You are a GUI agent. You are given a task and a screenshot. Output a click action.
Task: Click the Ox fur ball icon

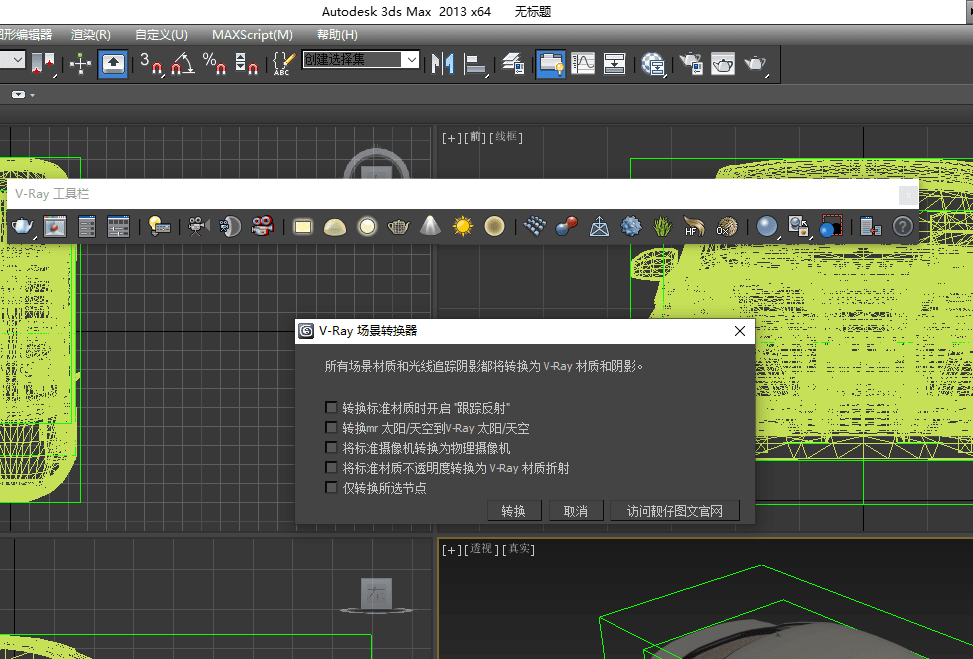[x=726, y=226]
